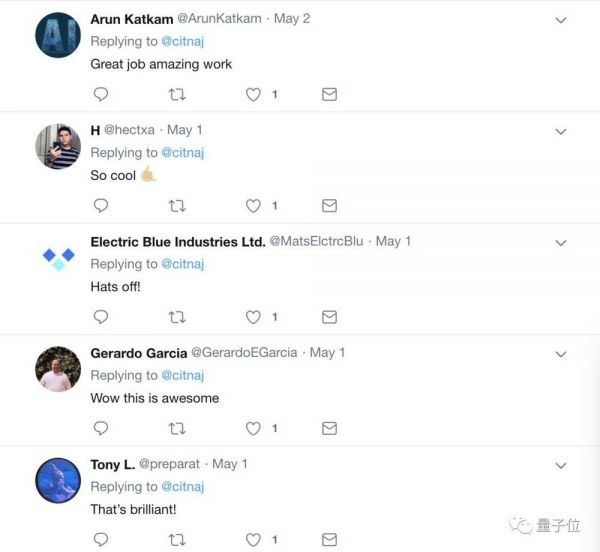The height and width of the screenshot is (552, 600).
Task: Like the 'So cool' tweet by H
Action: [x=253, y=205]
